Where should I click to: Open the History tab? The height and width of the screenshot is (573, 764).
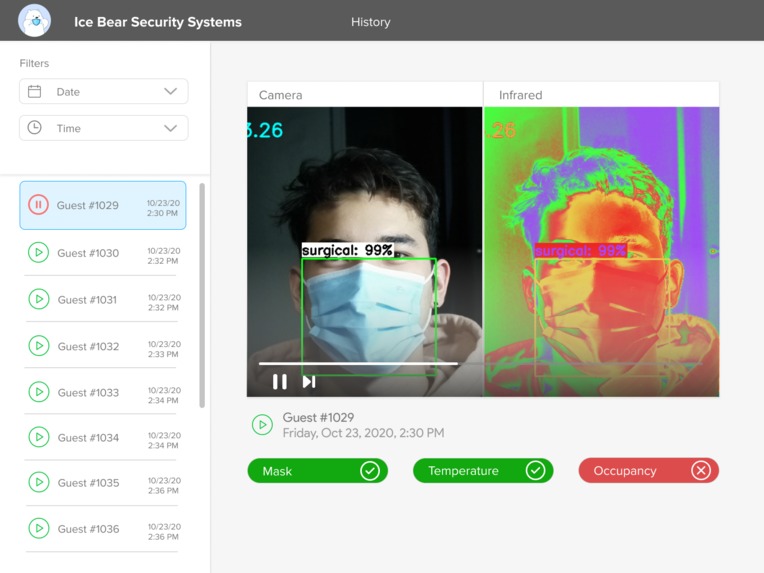pyautogui.click(x=371, y=22)
